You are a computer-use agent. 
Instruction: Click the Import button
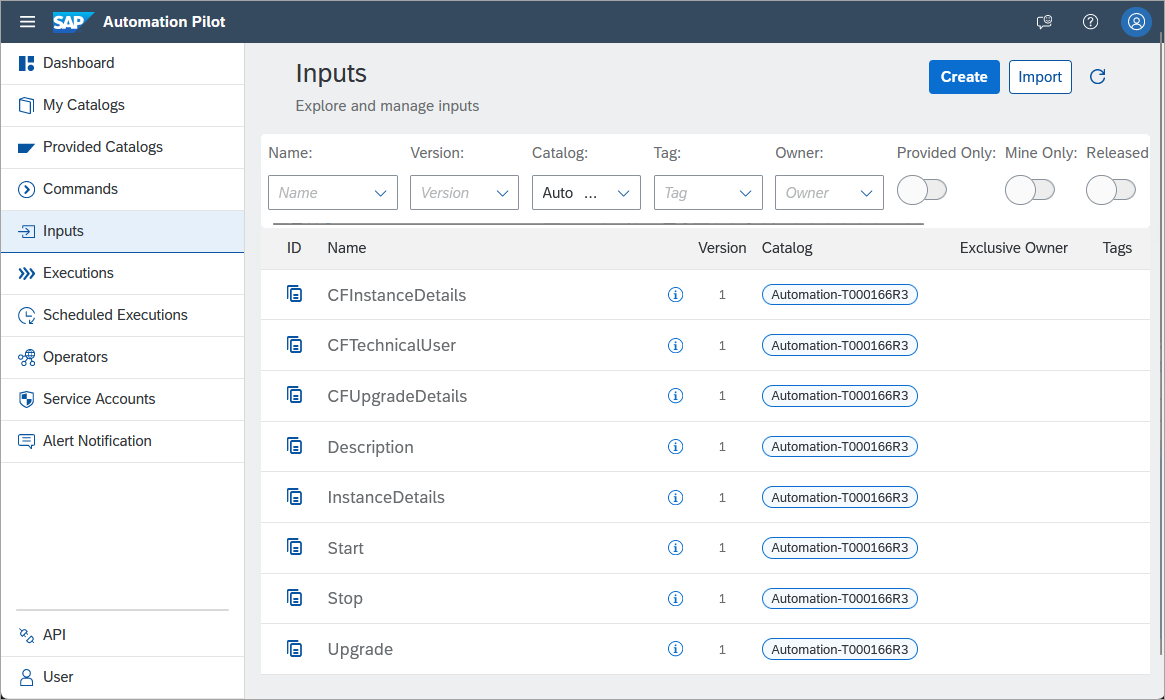point(1039,77)
